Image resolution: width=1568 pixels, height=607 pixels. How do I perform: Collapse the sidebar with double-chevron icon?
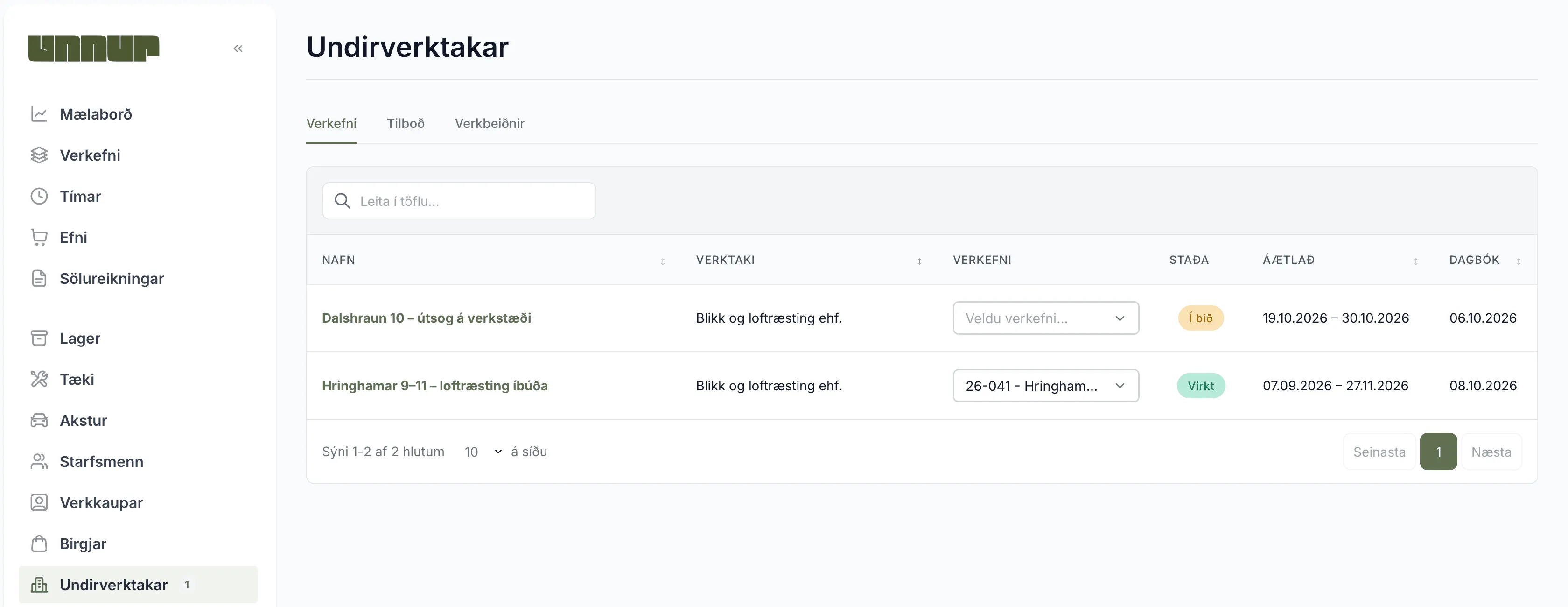[x=238, y=49]
